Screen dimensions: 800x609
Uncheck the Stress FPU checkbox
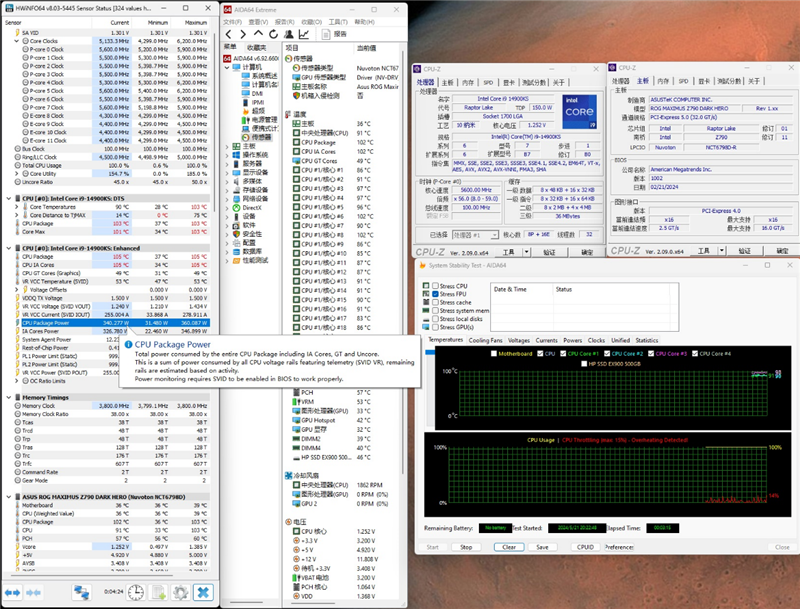tap(434, 295)
